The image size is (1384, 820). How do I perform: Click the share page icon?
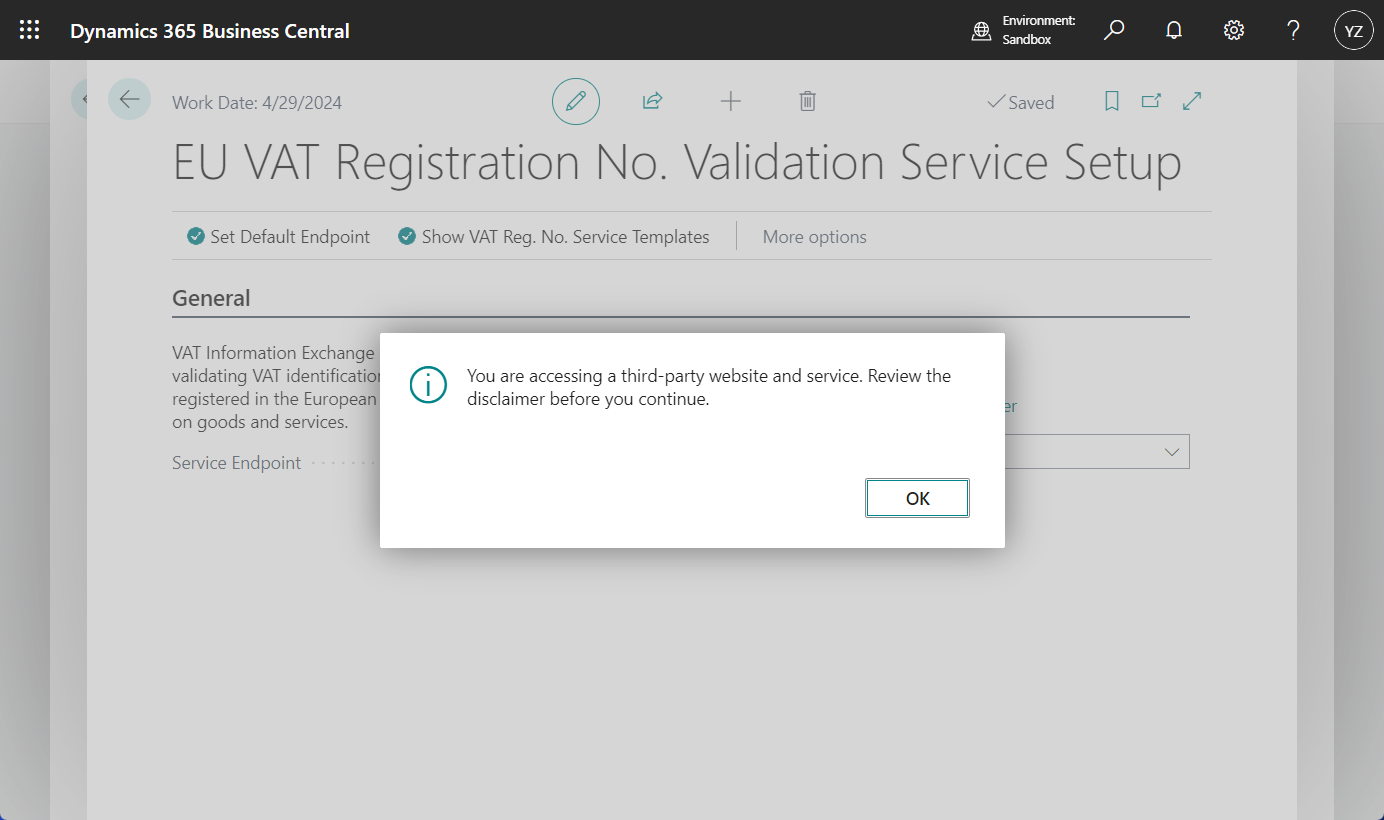[652, 101]
